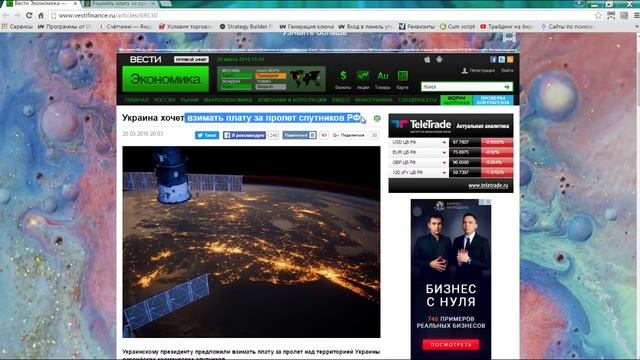Open the РОССИЯ navigation item
Image resolution: width=640 pixels, height=360 pixels.
tap(164, 100)
